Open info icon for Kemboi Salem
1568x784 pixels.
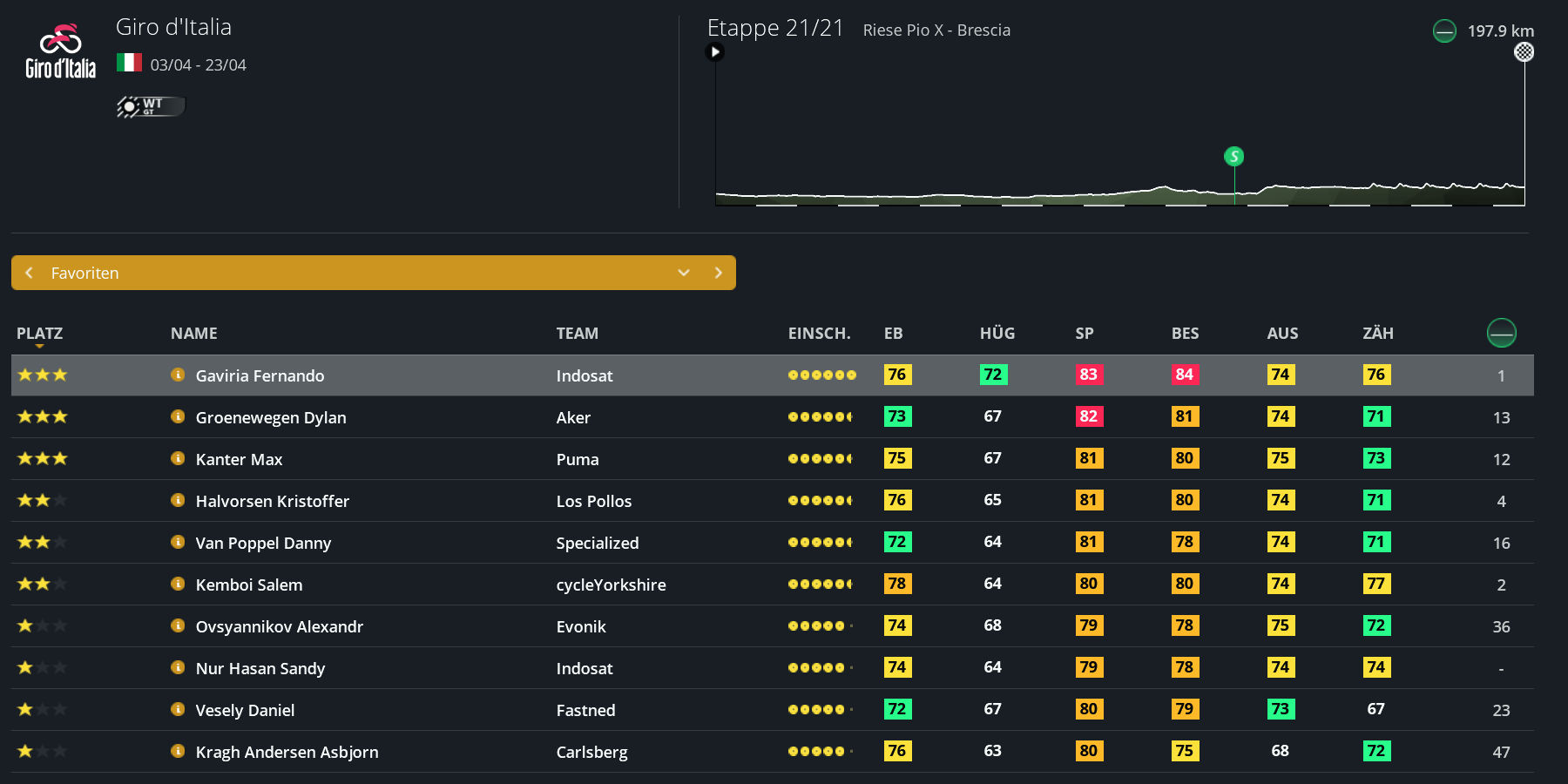coord(178,585)
